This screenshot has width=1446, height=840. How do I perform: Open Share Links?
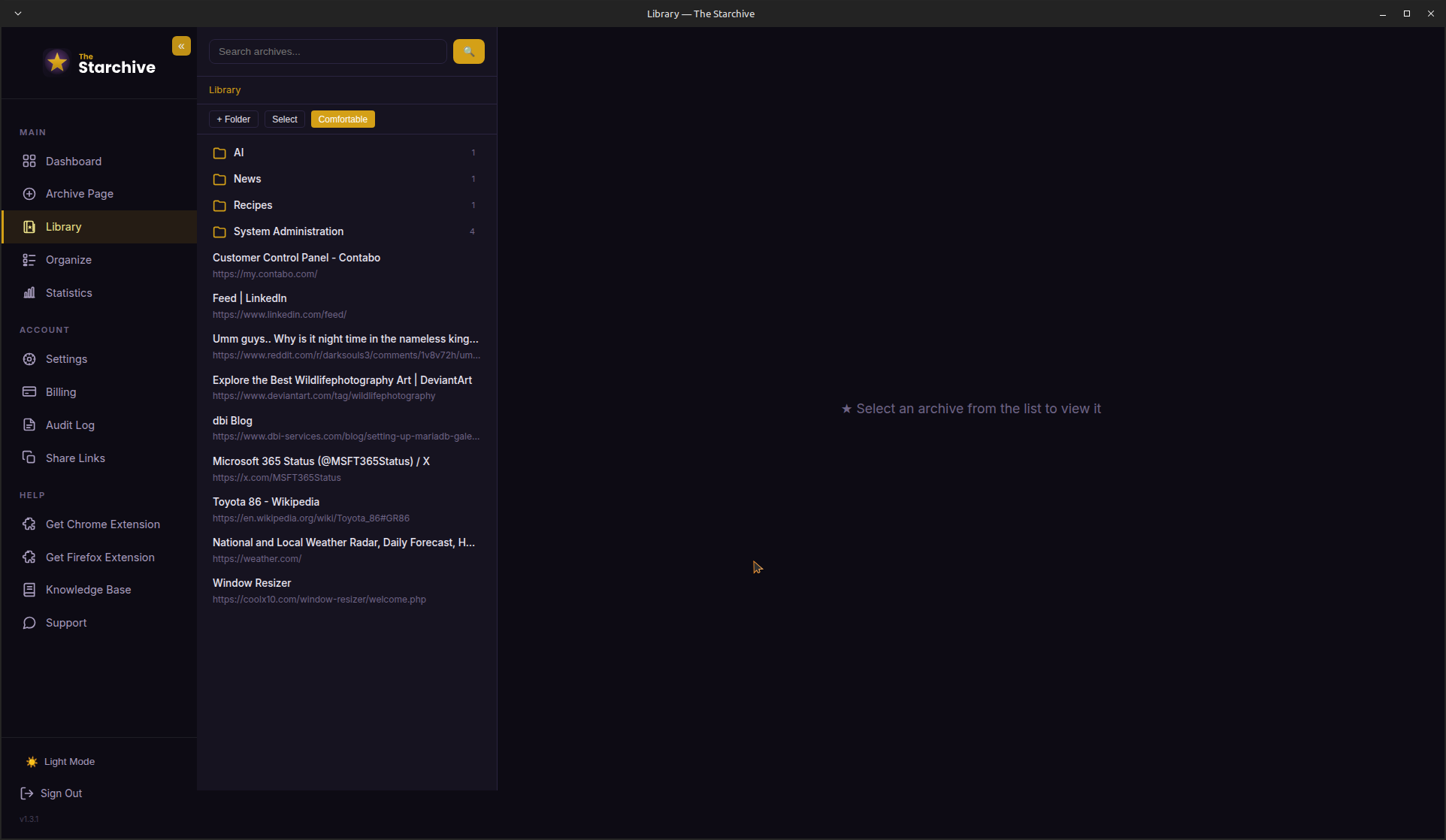click(x=99, y=458)
